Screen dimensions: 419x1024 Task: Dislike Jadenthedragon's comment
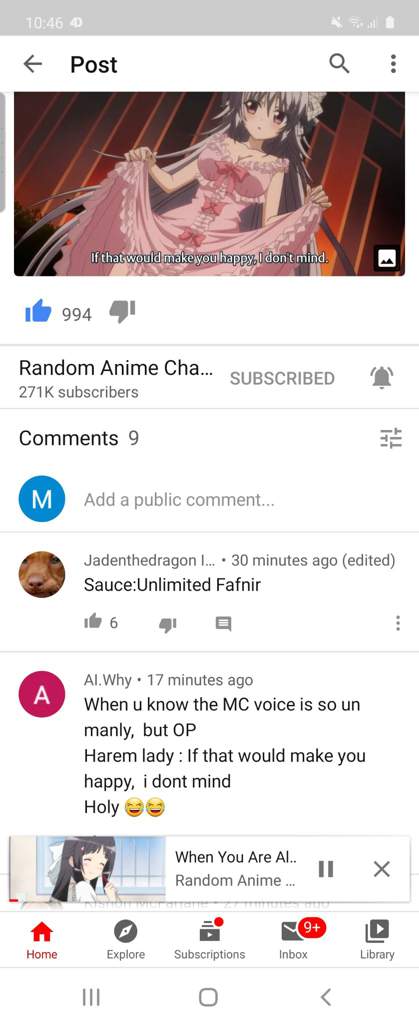[x=168, y=624]
